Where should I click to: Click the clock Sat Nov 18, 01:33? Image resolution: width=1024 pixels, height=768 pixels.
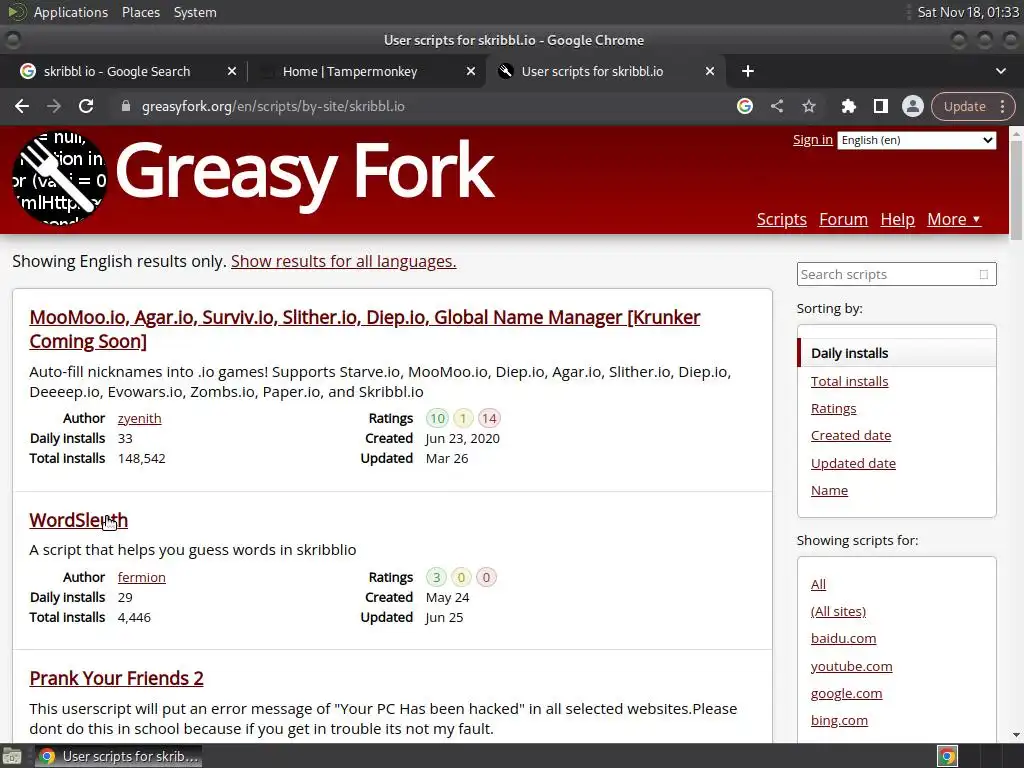pos(968,12)
